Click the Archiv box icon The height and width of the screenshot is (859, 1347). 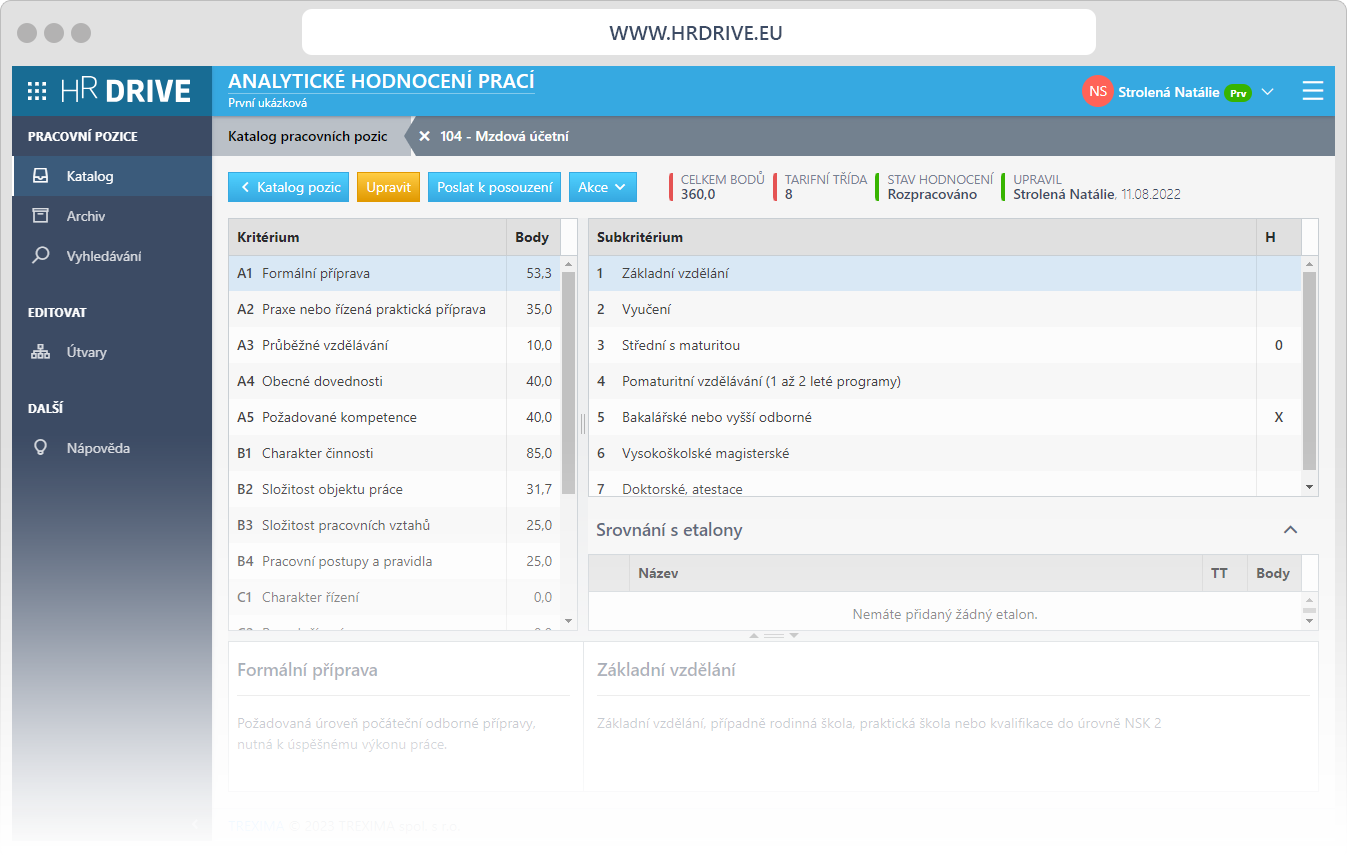(x=40, y=216)
